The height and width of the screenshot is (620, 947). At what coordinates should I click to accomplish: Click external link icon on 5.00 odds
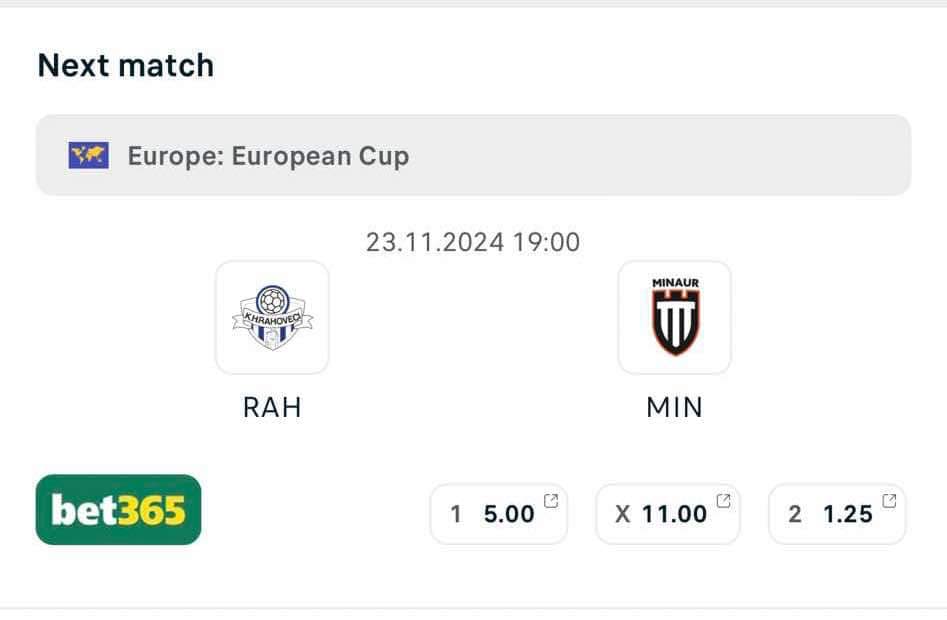[x=551, y=500]
